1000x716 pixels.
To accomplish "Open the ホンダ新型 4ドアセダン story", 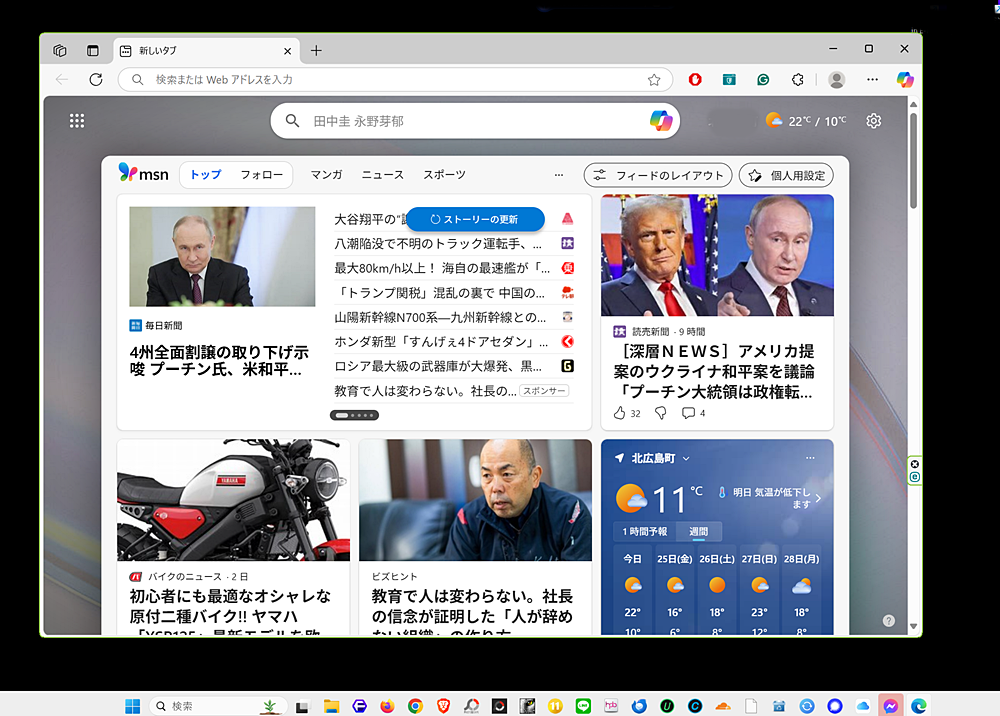I will (441, 342).
